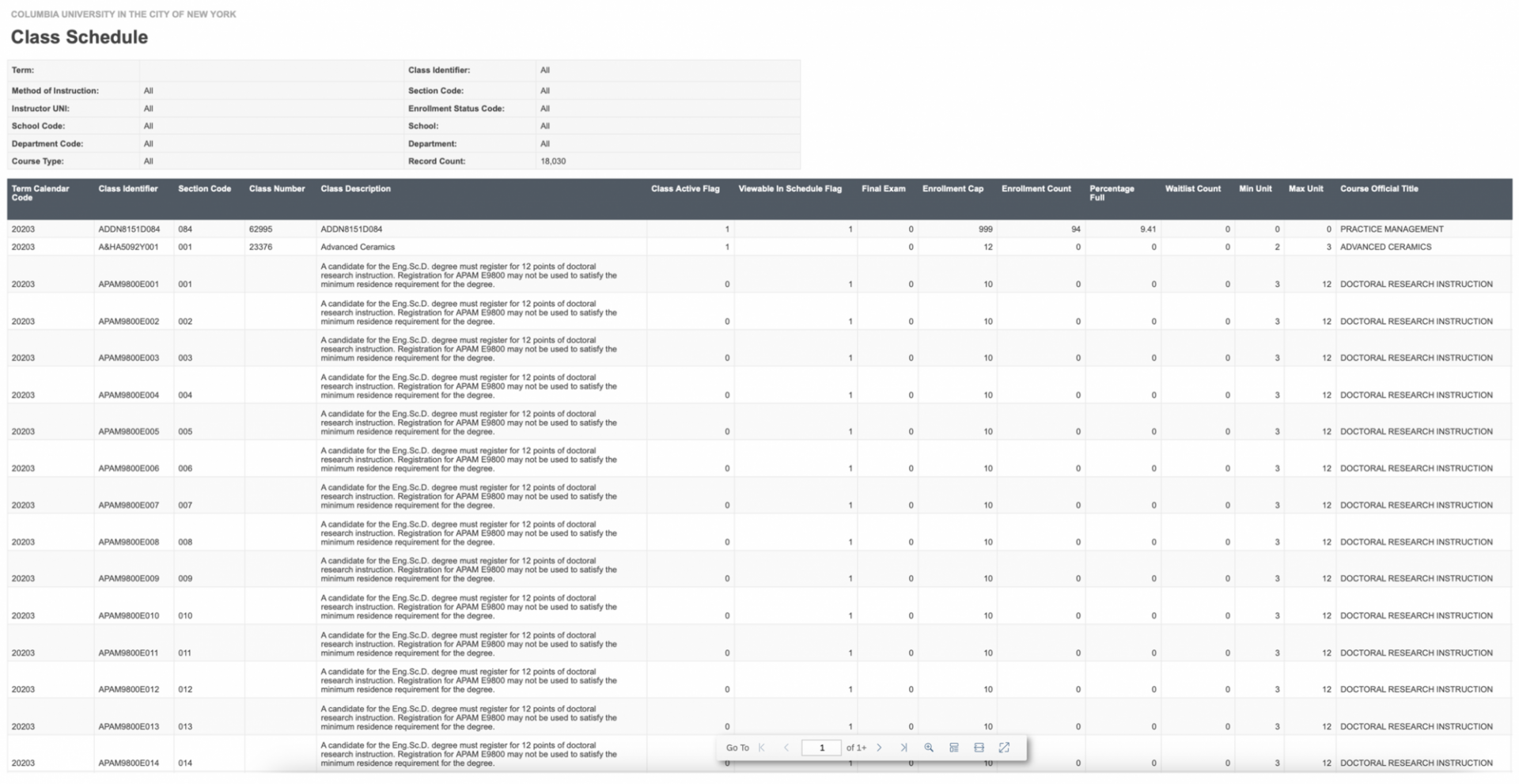The height and width of the screenshot is (784, 1519).
Task: Jump to the last report page
Action: tap(903, 748)
